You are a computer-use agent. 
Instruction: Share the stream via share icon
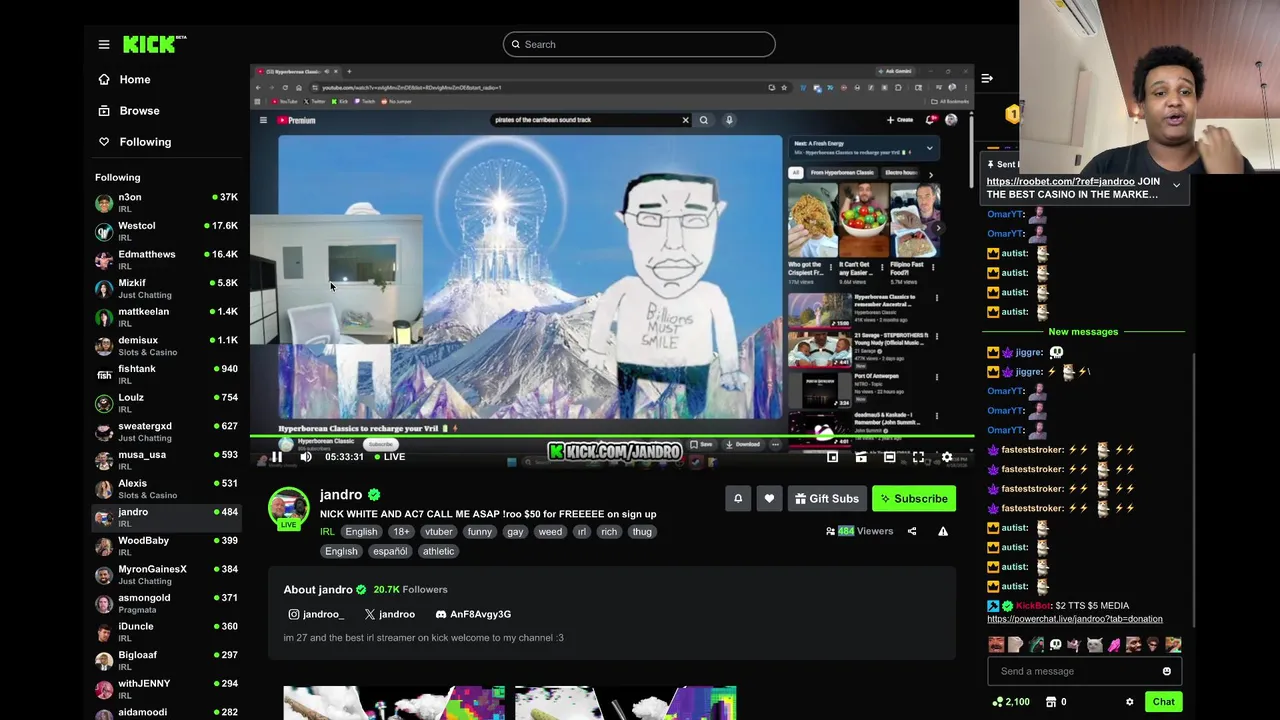tap(912, 531)
